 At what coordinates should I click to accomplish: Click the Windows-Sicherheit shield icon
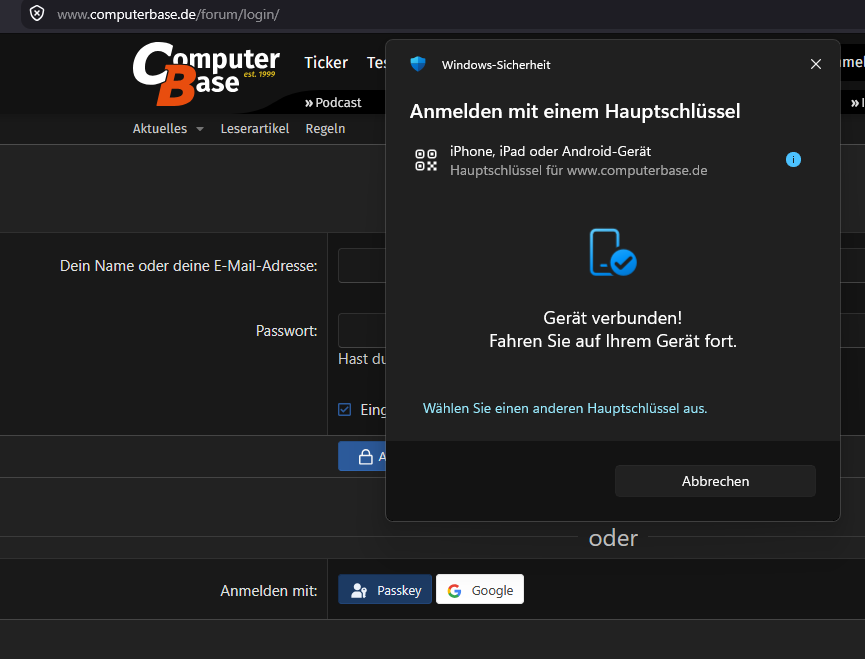coord(418,64)
